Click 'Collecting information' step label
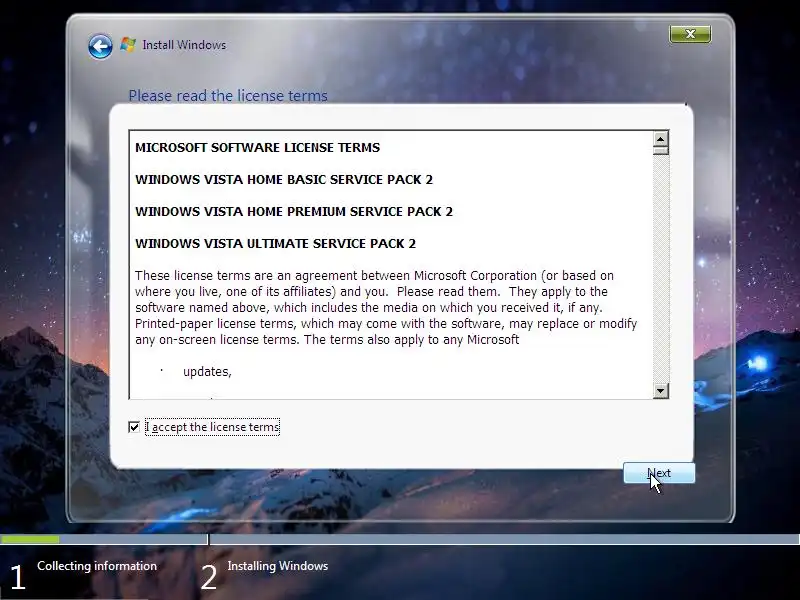Viewport: 800px width, 600px height. point(97,566)
